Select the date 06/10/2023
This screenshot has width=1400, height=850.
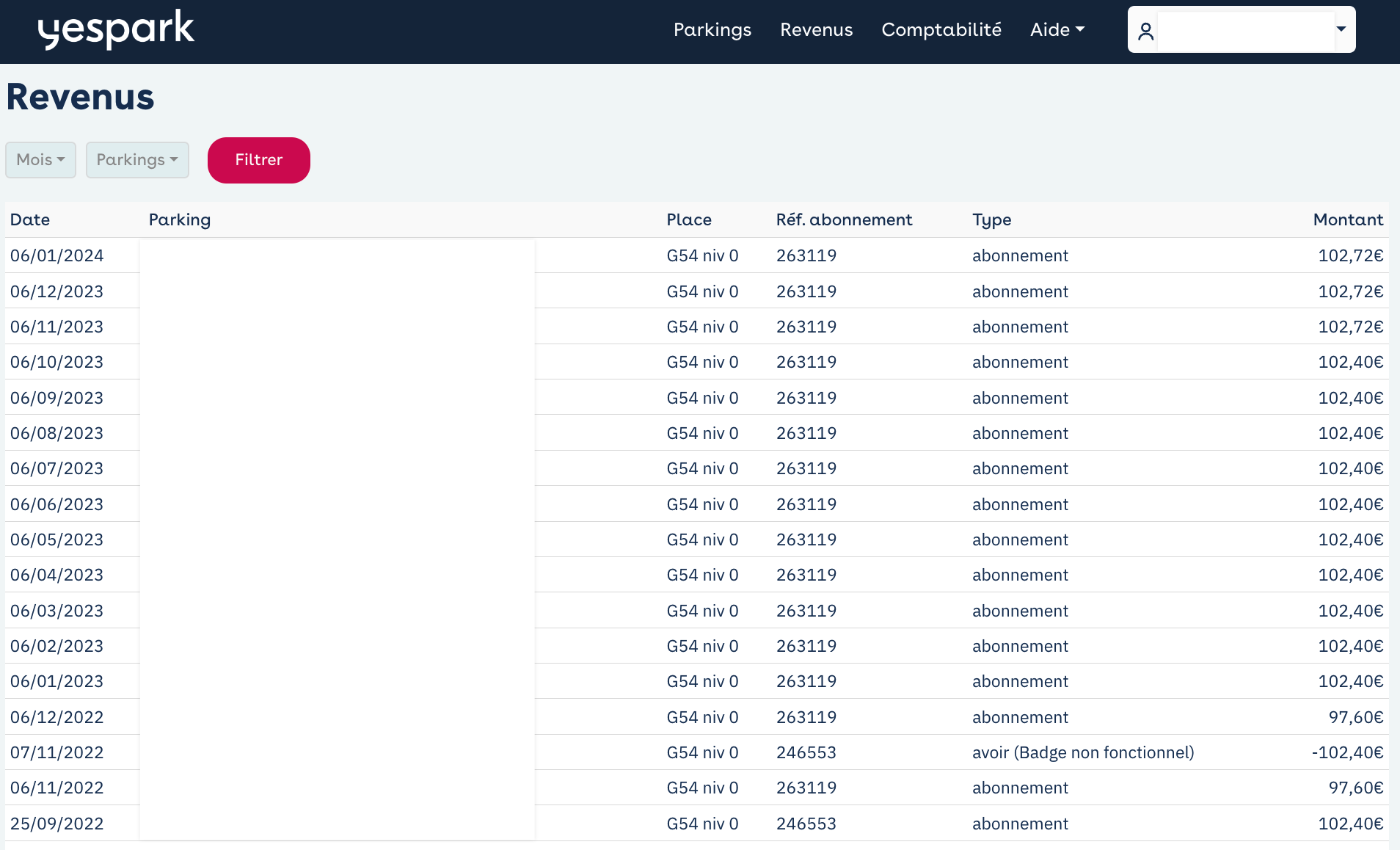coord(57,362)
